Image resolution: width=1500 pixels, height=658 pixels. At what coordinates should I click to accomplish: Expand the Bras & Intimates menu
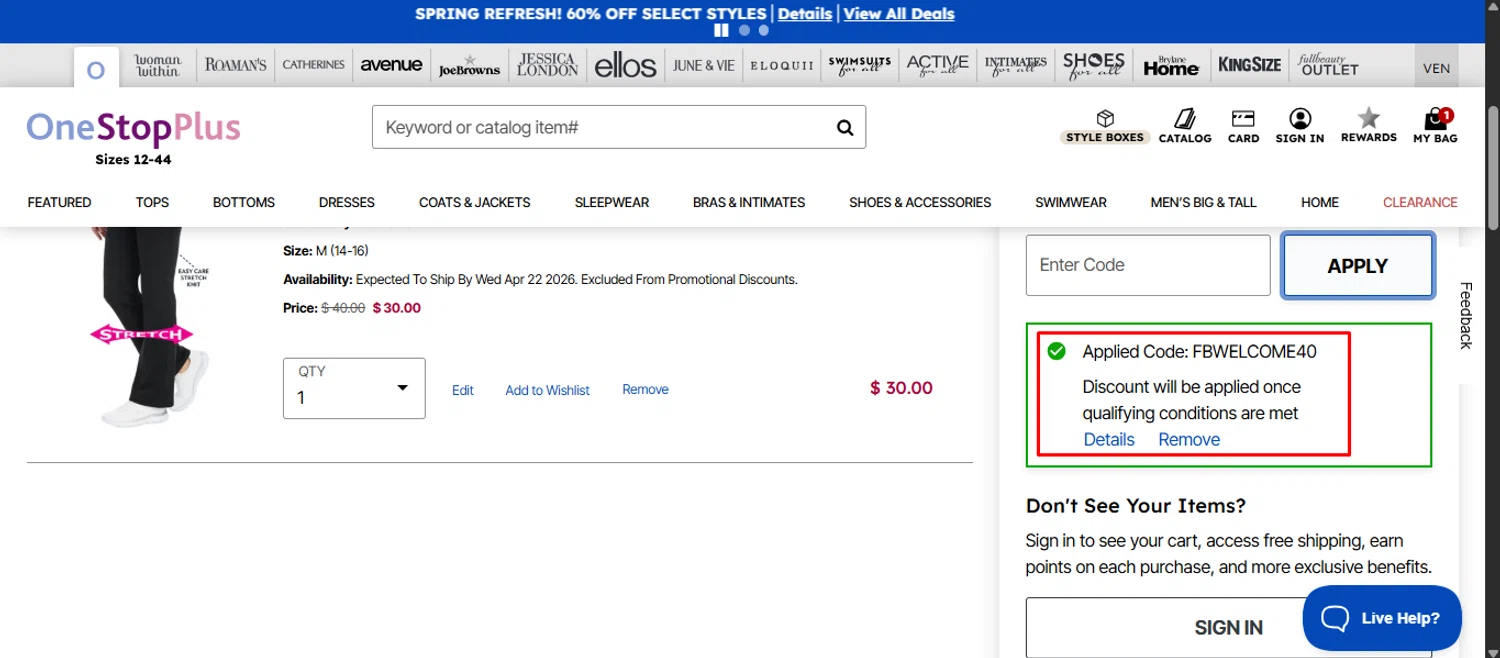749,202
